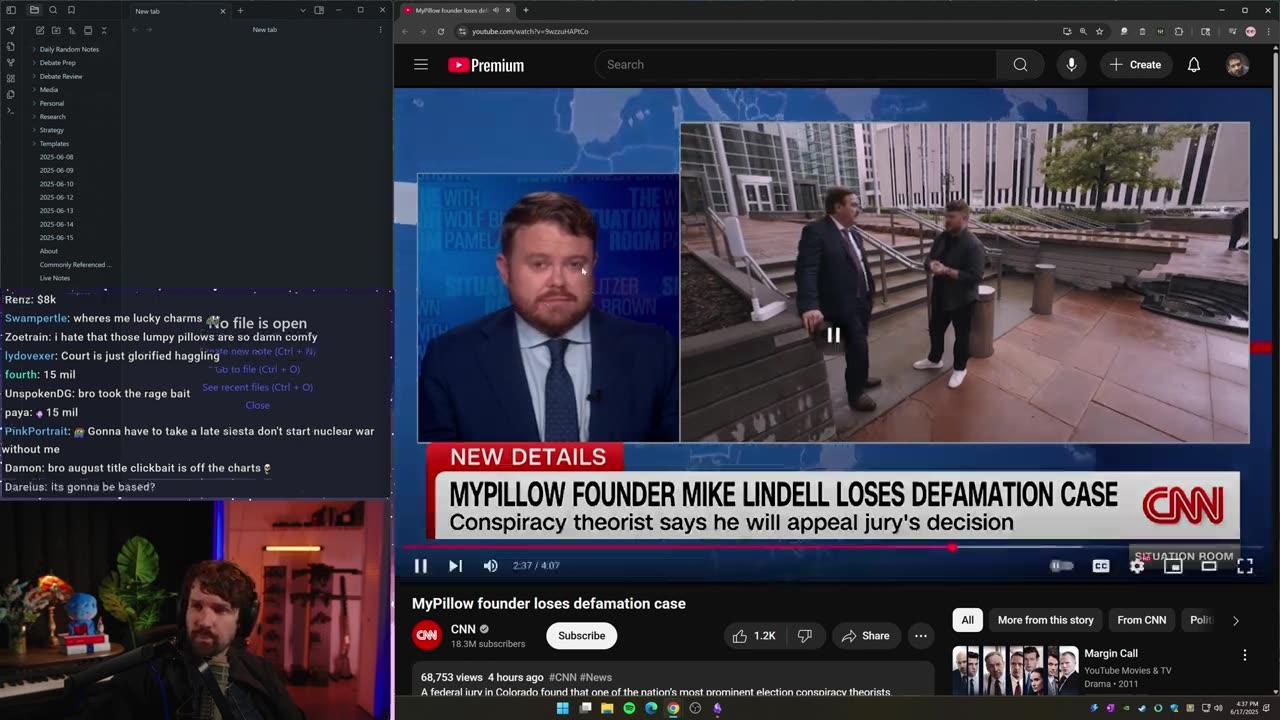The height and width of the screenshot is (720, 1280).
Task: Open Obsidian command palette terminal icon
Action: (x=10, y=110)
